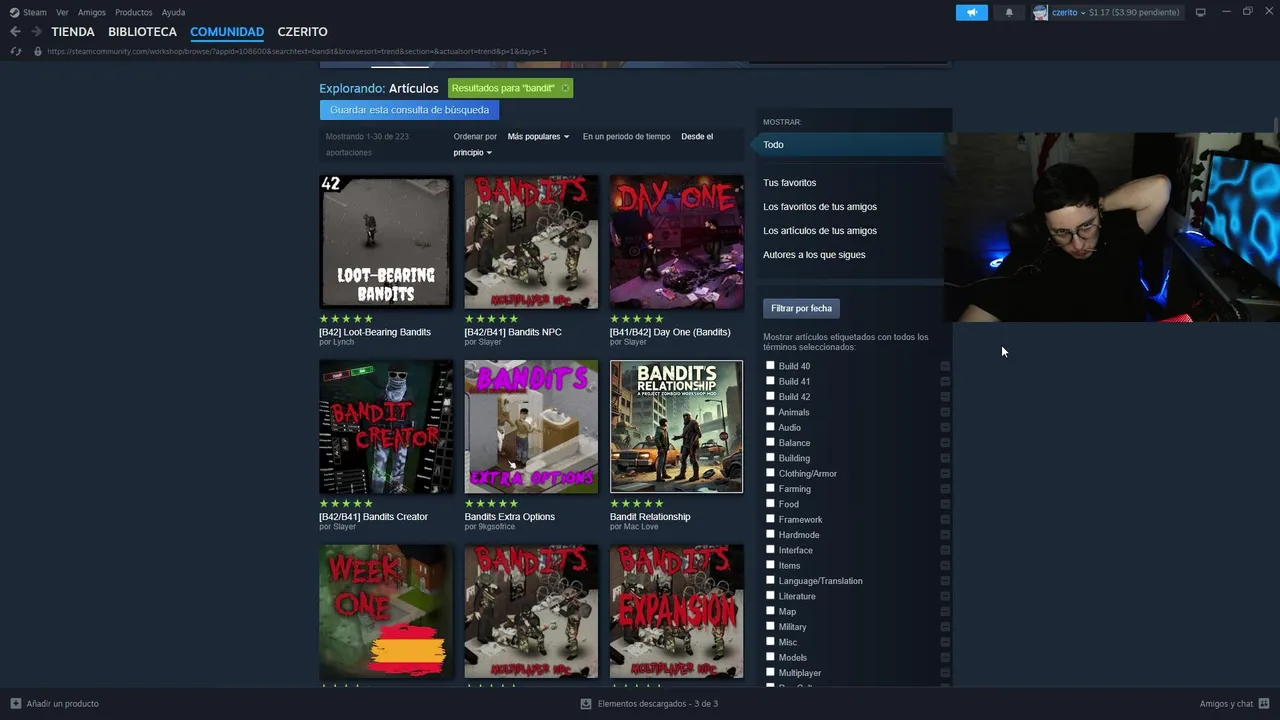Click the czerito profile avatar
This screenshot has height=720, width=1280.
pyautogui.click(x=1040, y=12)
